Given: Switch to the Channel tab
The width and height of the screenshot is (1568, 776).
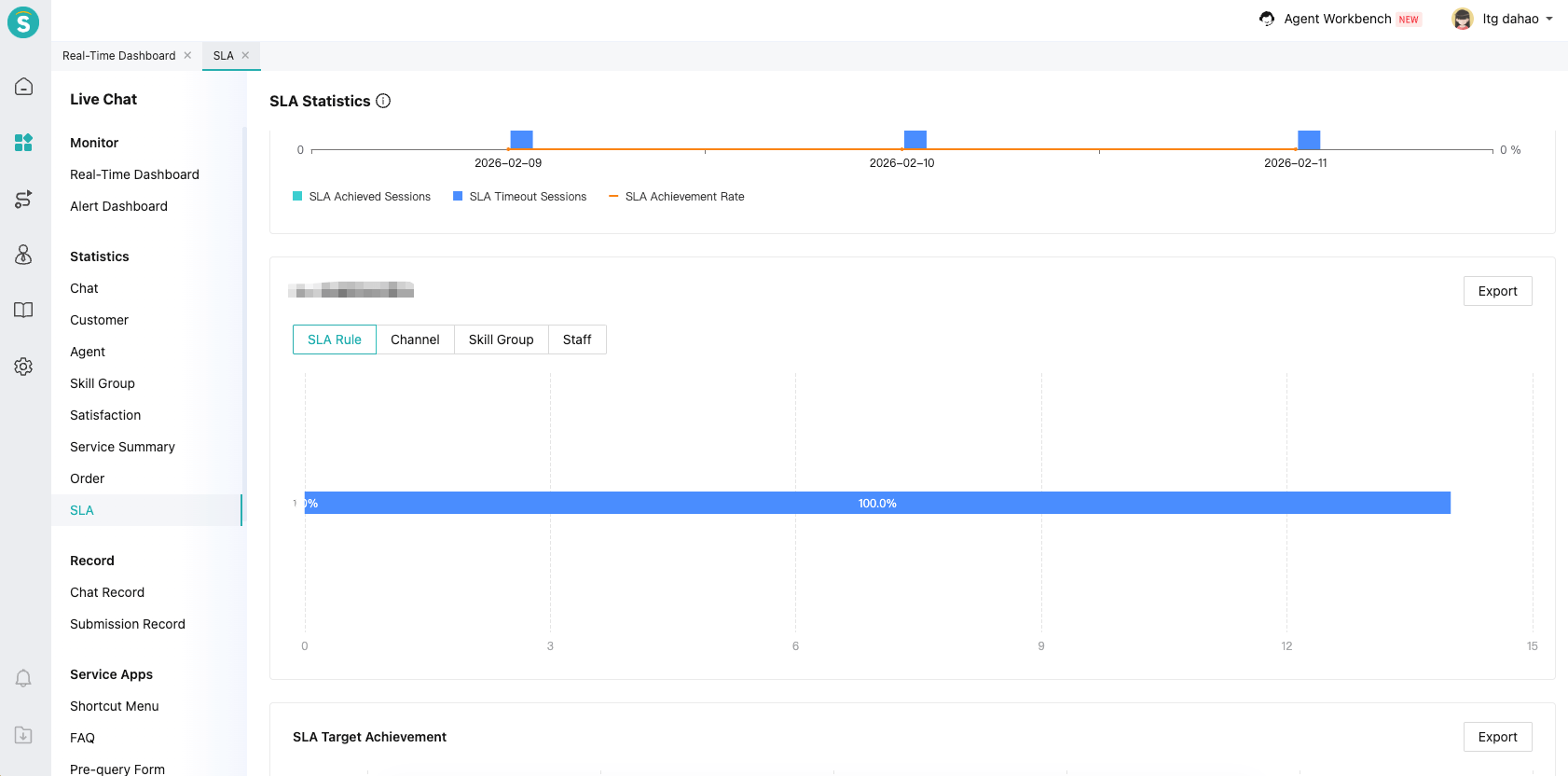Looking at the screenshot, I should click(x=415, y=339).
